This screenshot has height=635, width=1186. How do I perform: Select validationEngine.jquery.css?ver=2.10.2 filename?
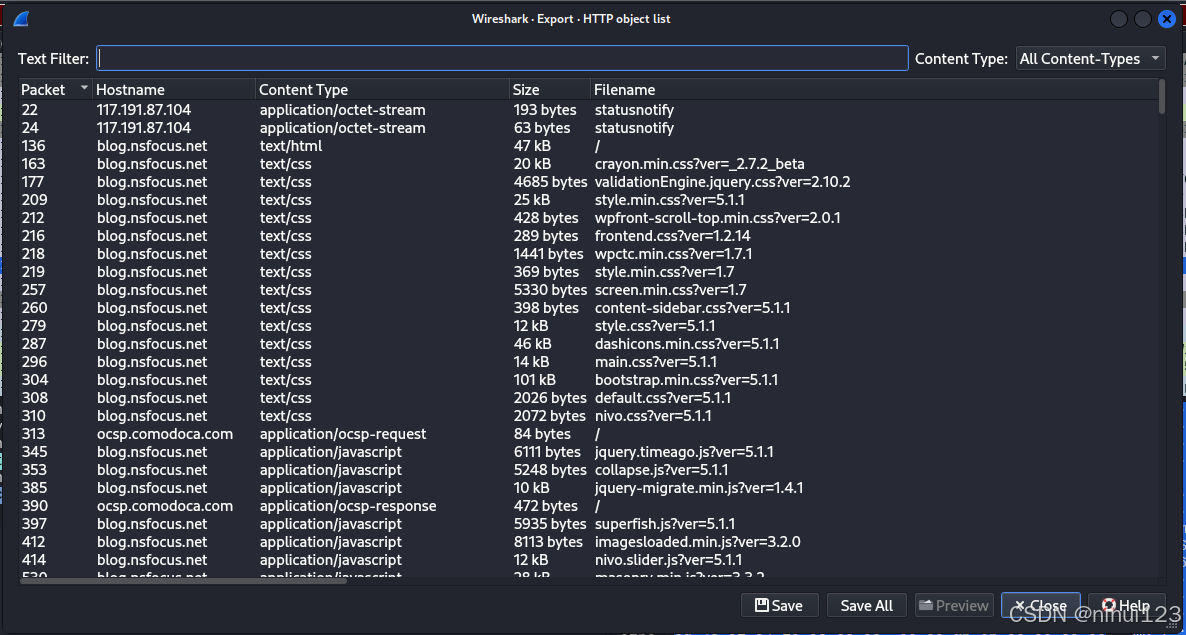click(x=722, y=182)
